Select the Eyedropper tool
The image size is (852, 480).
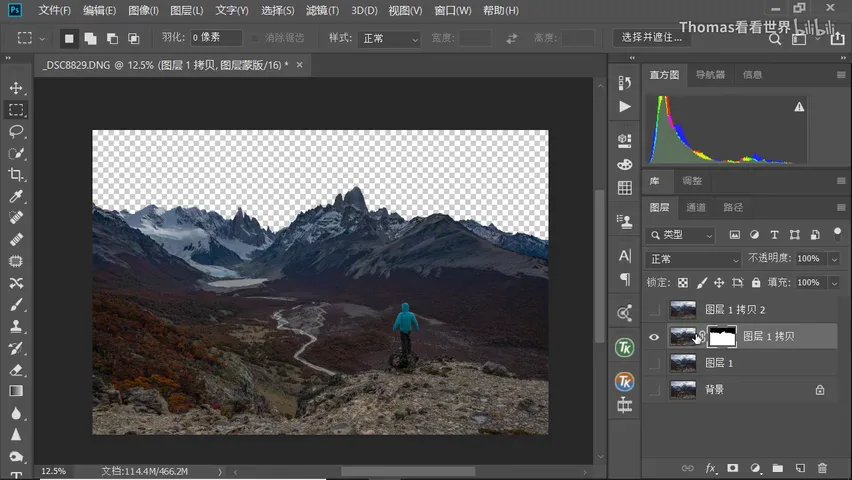(16, 196)
